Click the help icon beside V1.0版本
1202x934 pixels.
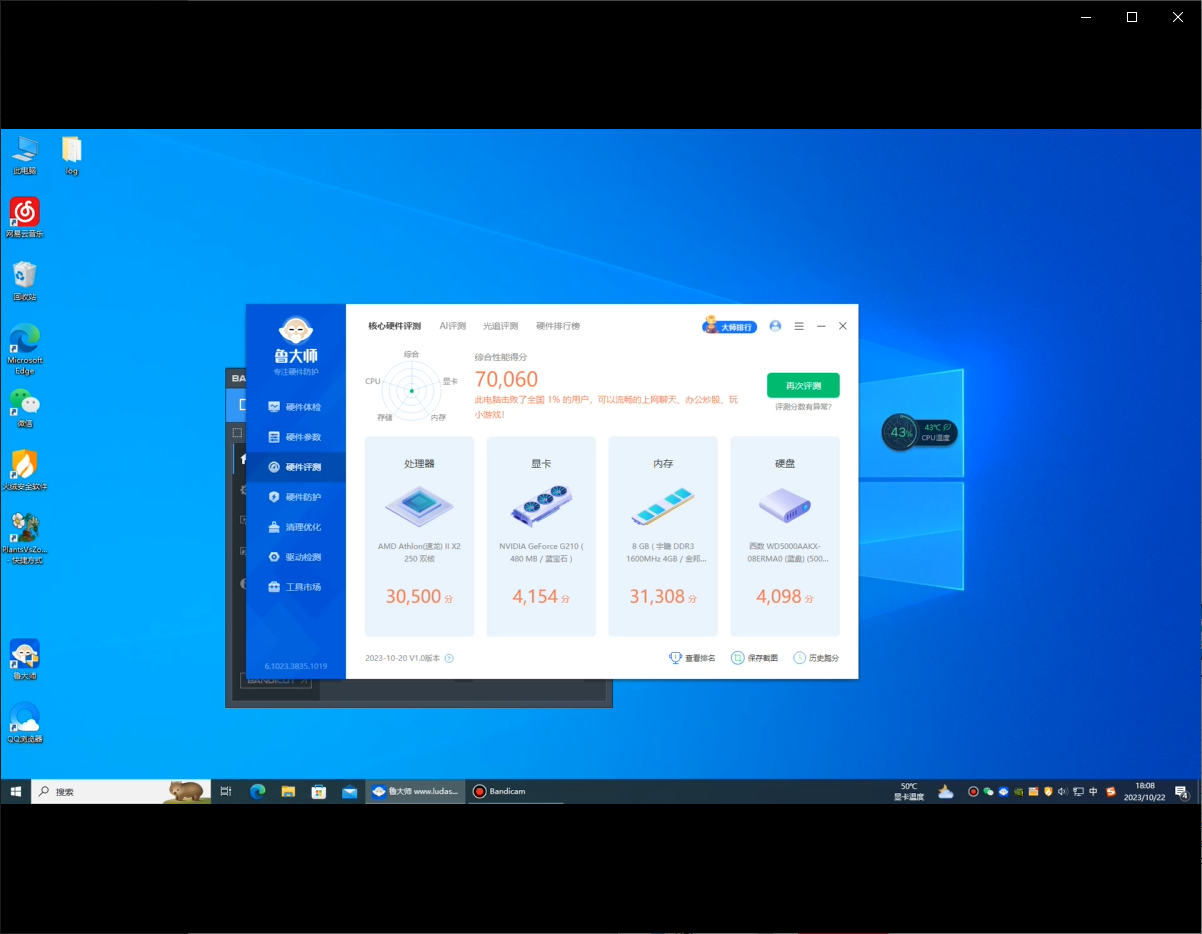[x=449, y=658]
